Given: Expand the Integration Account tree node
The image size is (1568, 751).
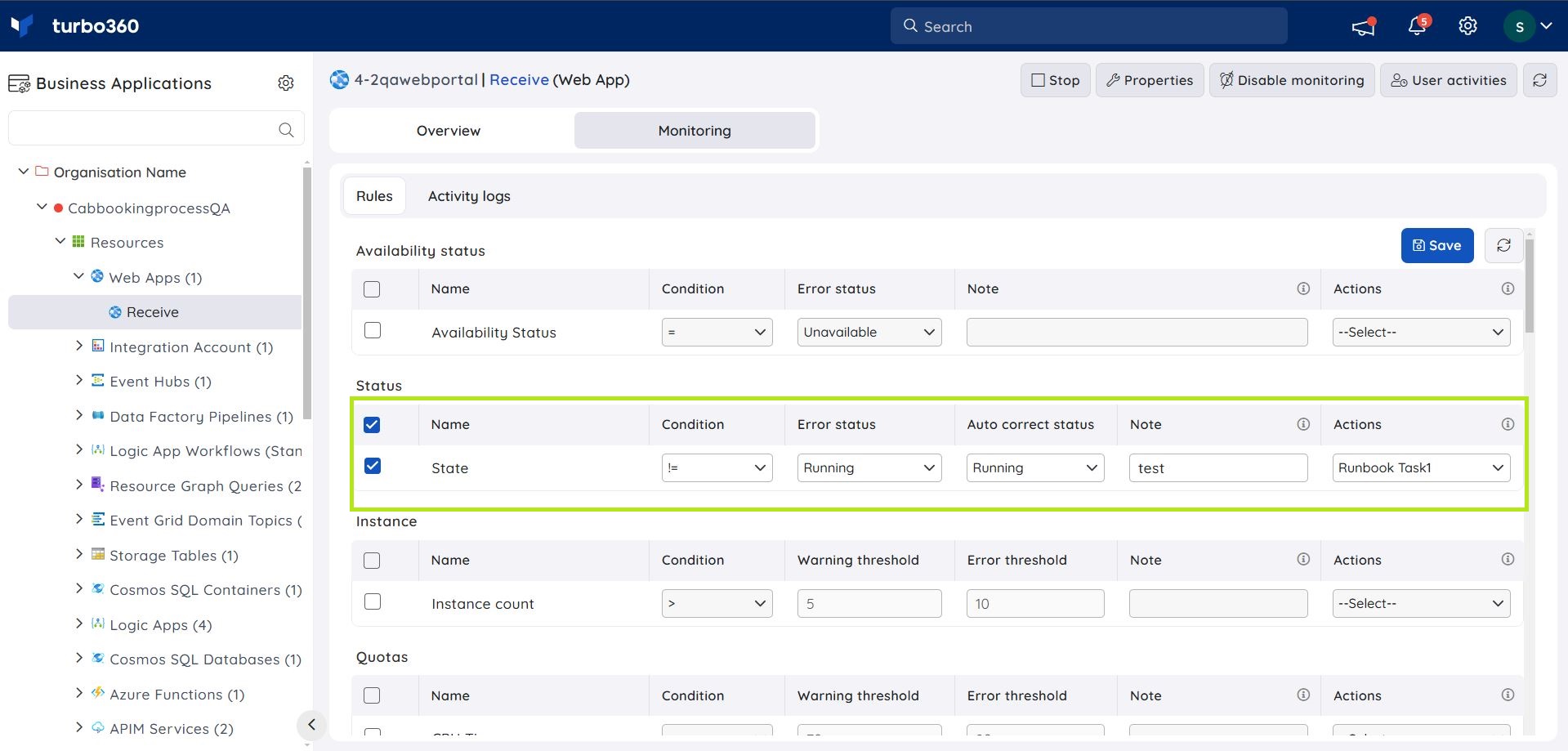Looking at the screenshot, I should pos(79,346).
